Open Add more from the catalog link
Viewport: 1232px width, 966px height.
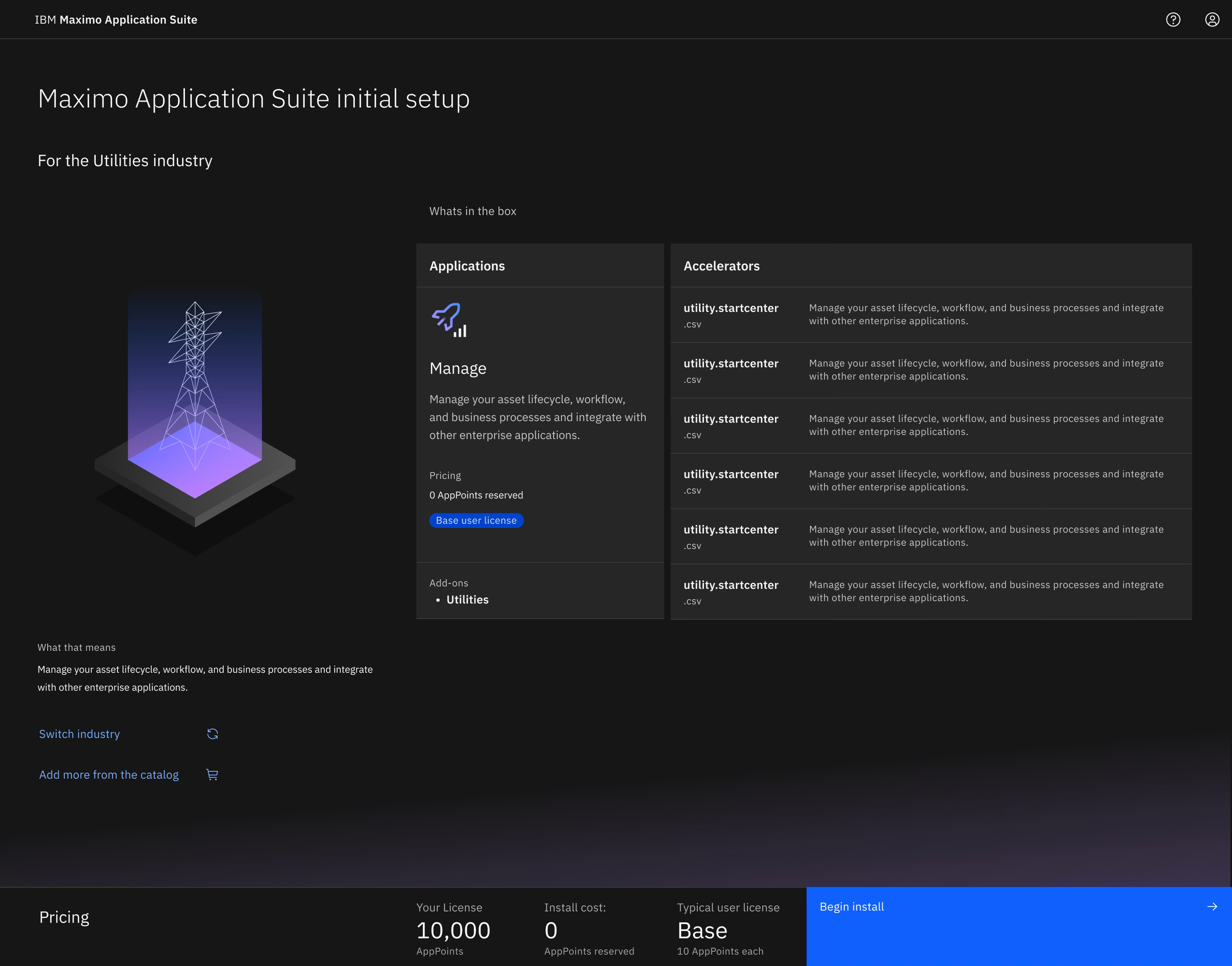pyautogui.click(x=108, y=775)
